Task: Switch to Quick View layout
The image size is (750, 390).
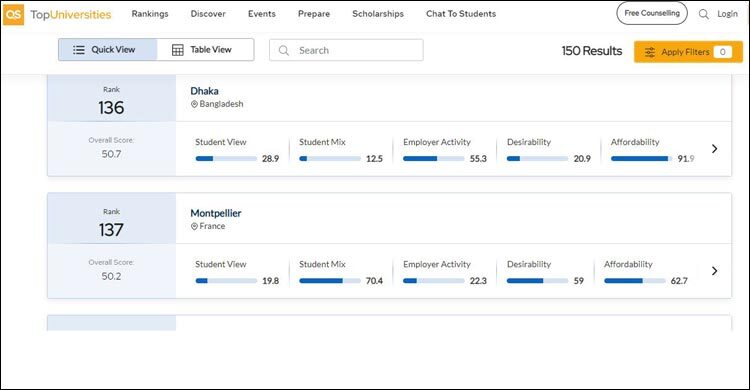Action: (108, 50)
